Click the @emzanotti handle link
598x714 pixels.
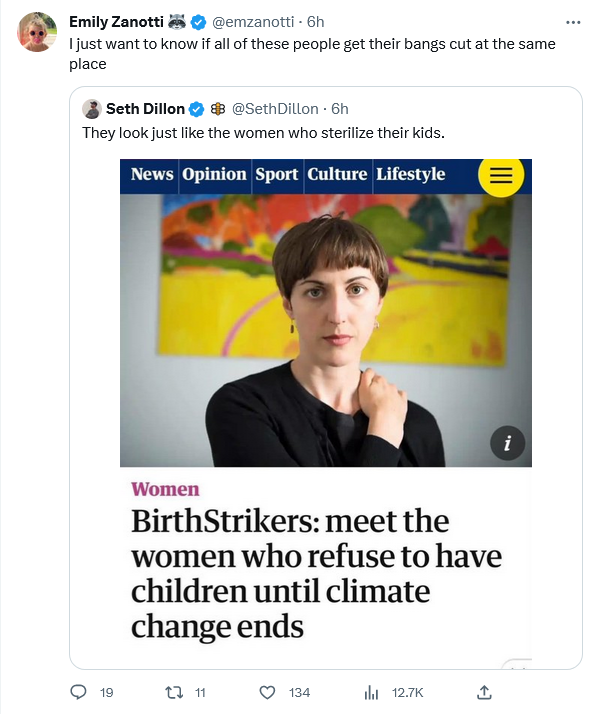coord(253,22)
